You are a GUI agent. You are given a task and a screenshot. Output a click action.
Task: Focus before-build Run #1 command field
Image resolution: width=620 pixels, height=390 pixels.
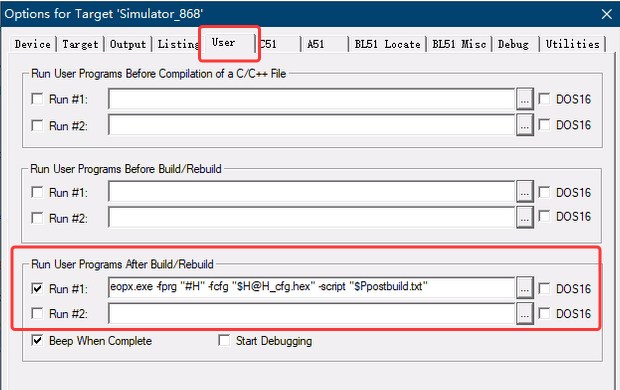click(312, 192)
